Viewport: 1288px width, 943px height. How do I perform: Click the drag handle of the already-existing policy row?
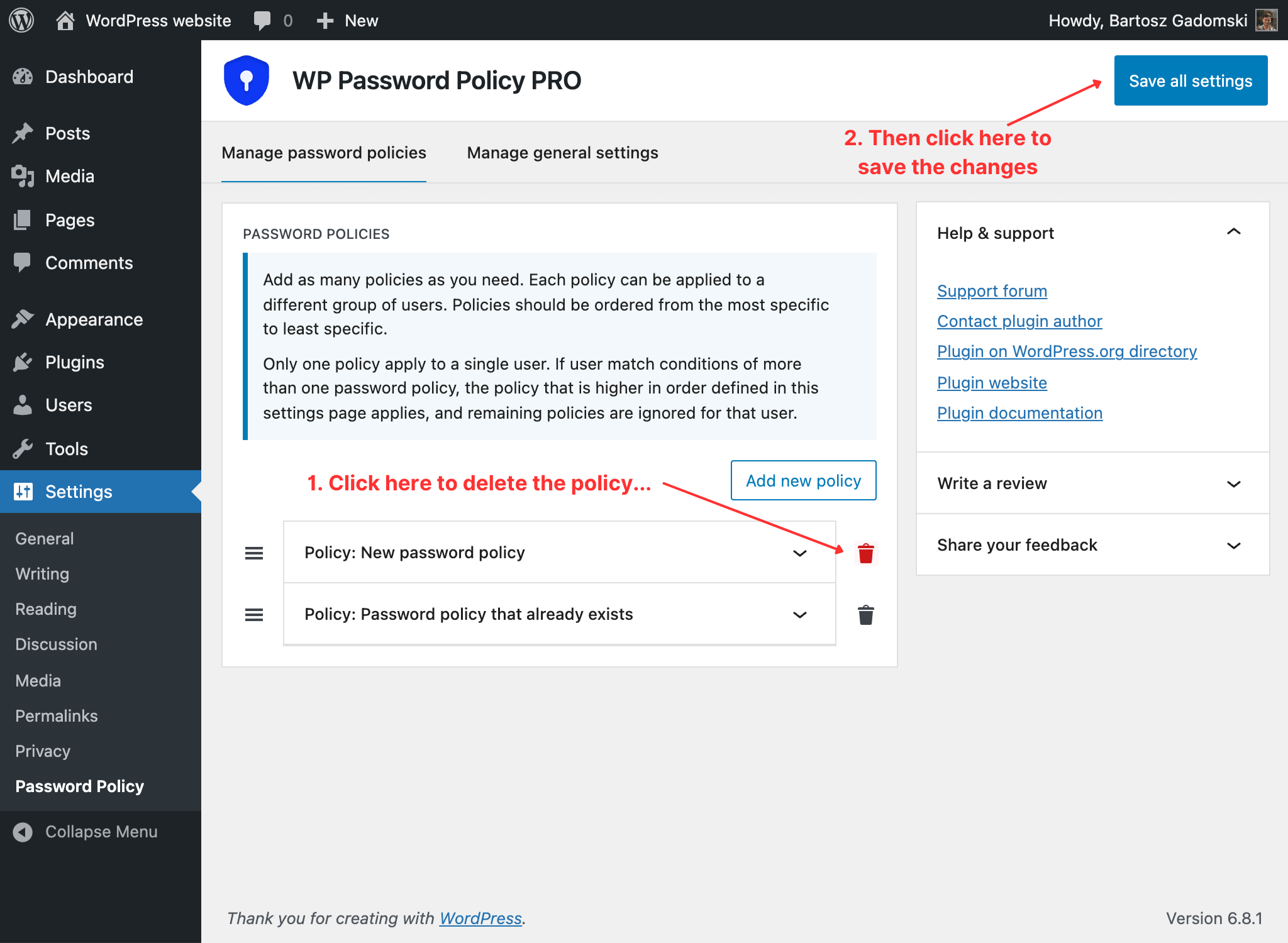[254, 615]
